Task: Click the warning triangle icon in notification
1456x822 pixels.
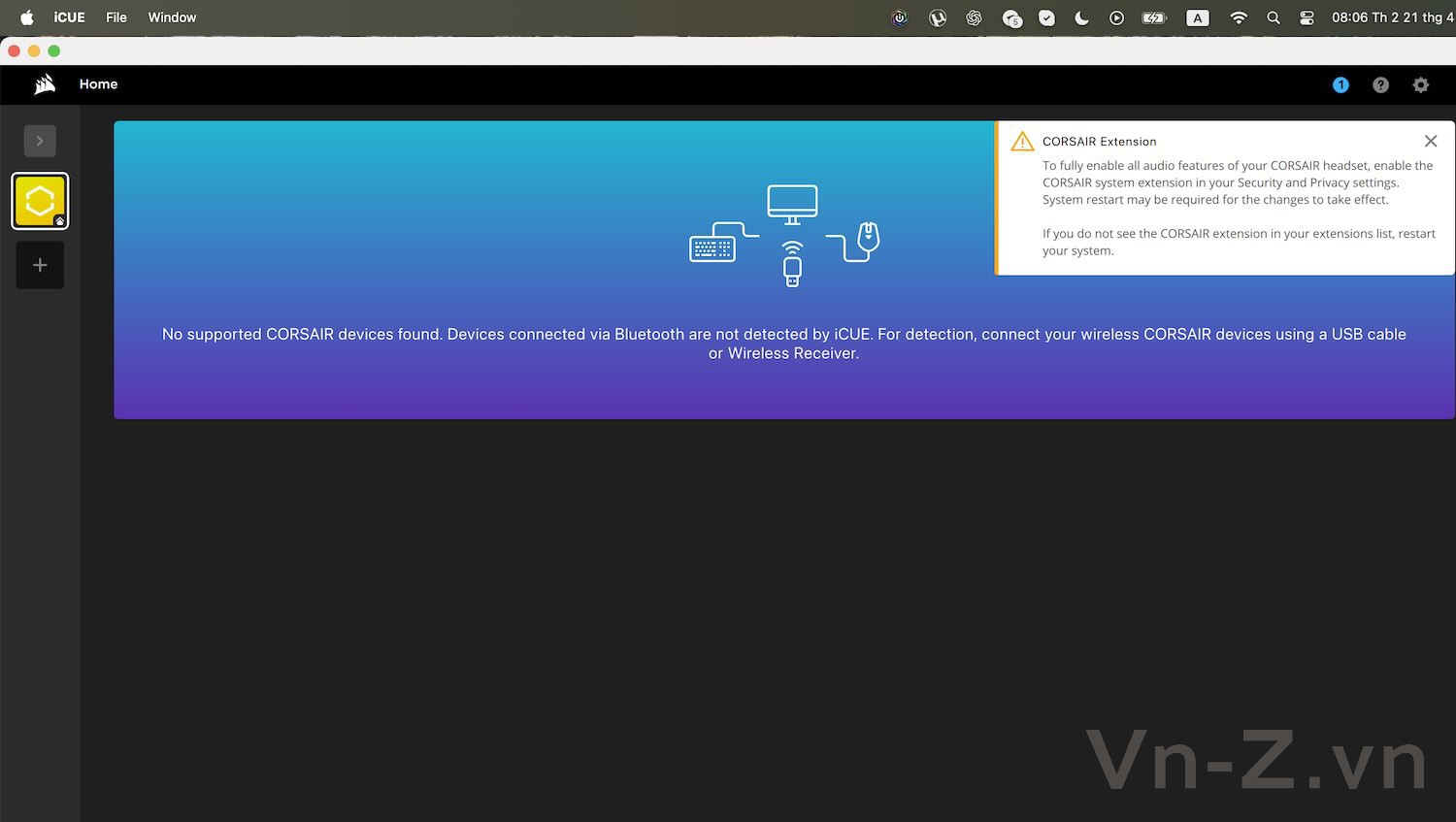Action: point(1022,142)
